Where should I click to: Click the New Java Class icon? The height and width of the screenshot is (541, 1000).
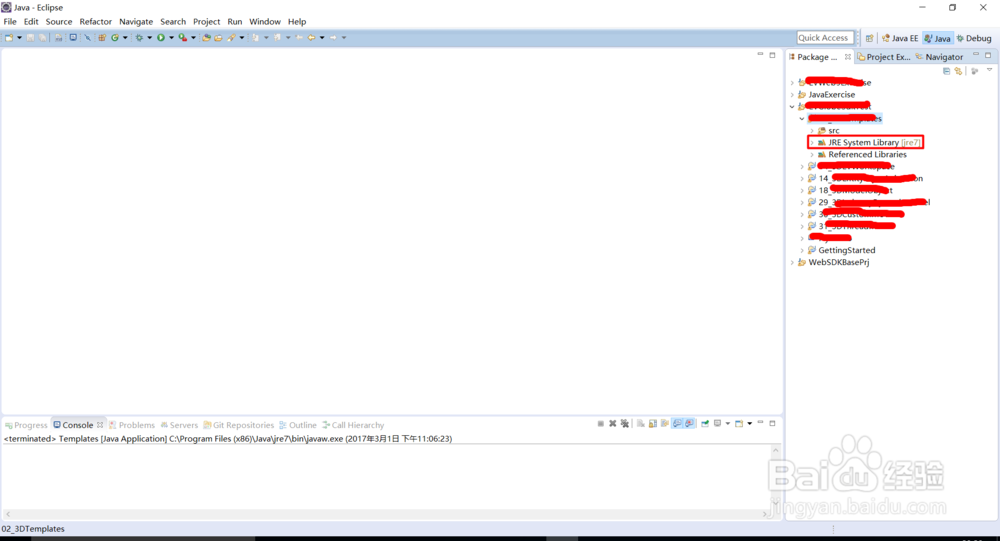[115, 38]
